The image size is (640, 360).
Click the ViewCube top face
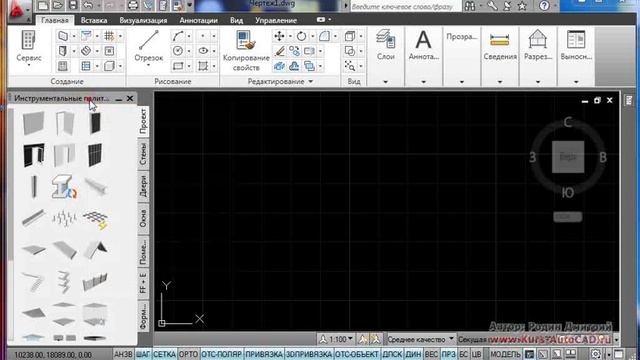(x=568, y=157)
